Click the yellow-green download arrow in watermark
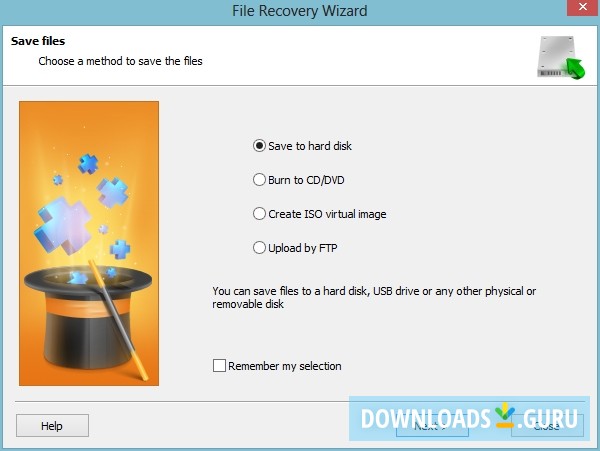The image size is (600, 451). pyautogui.click(x=504, y=415)
